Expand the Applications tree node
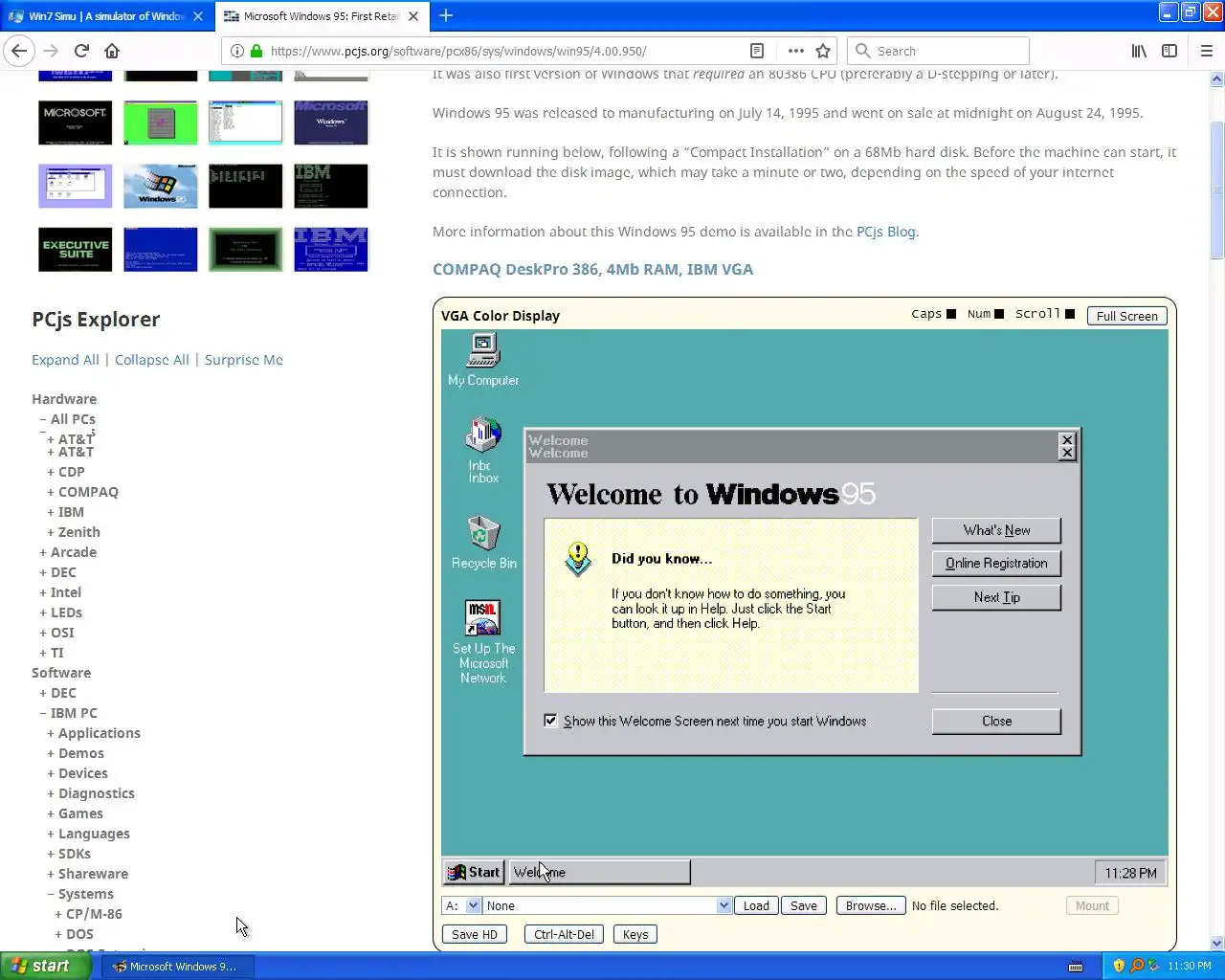The width and height of the screenshot is (1225, 980). (x=51, y=733)
